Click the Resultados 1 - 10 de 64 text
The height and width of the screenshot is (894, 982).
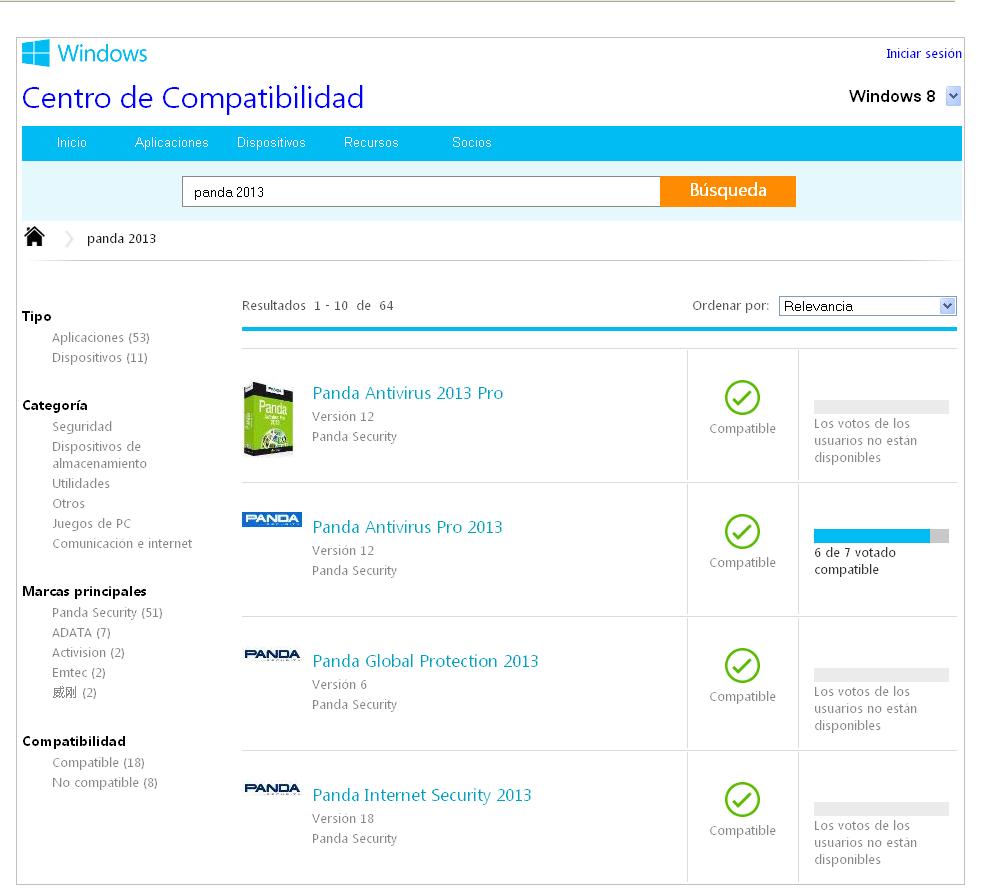(318, 306)
